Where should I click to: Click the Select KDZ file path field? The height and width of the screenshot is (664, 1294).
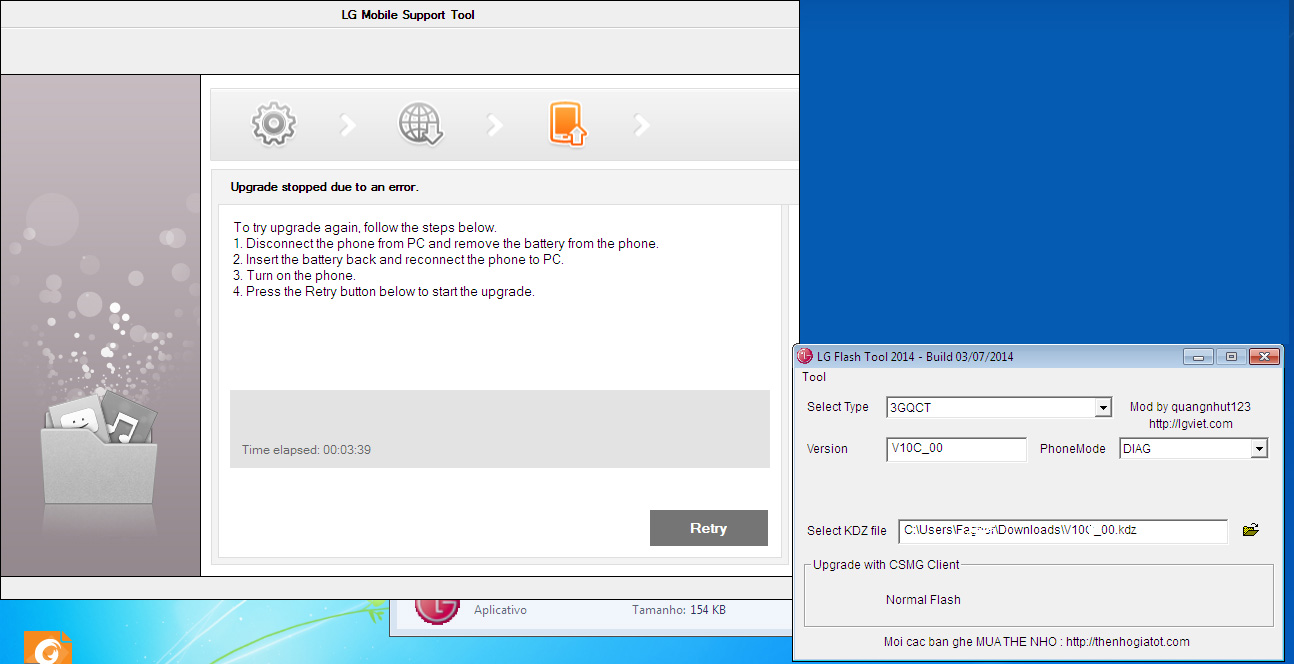click(x=1062, y=531)
